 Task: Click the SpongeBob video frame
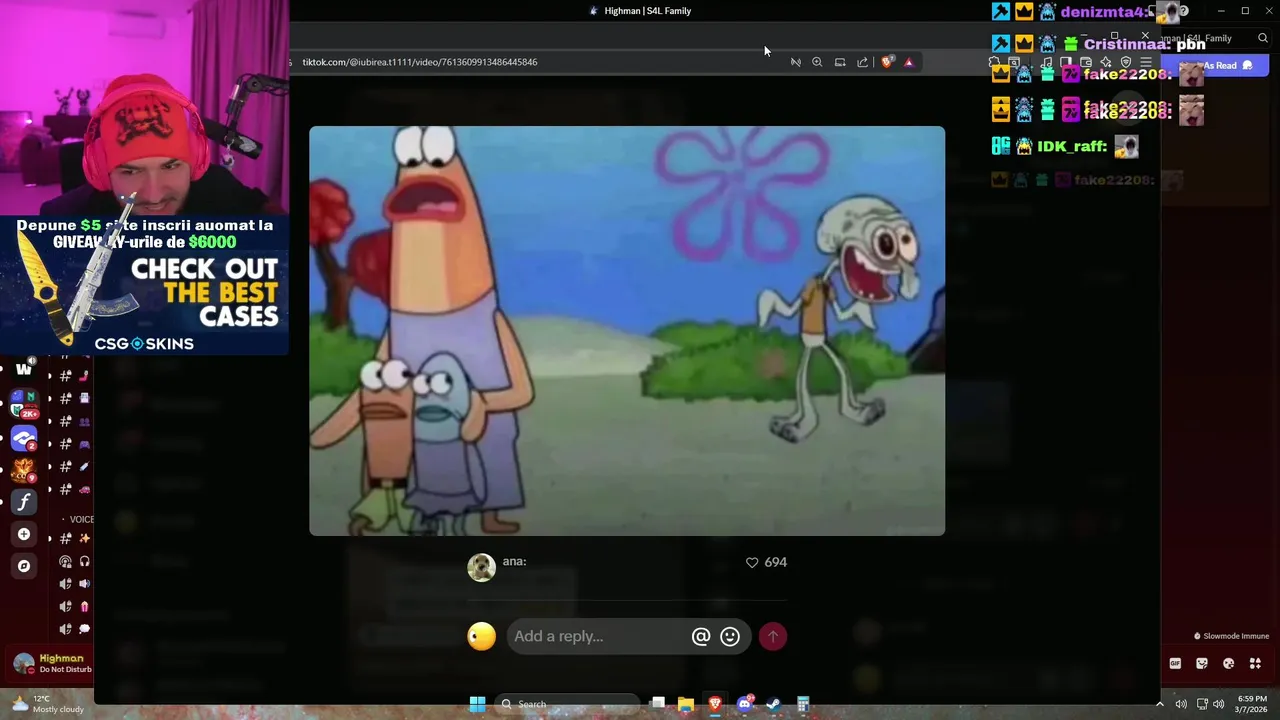(x=627, y=331)
